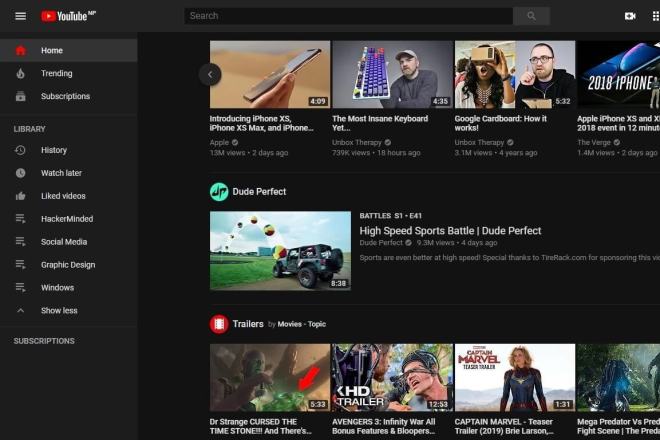Open the Captain Marvel teaser thumbnail
Image resolution: width=660 pixels, height=440 pixels.
pos(515,378)
